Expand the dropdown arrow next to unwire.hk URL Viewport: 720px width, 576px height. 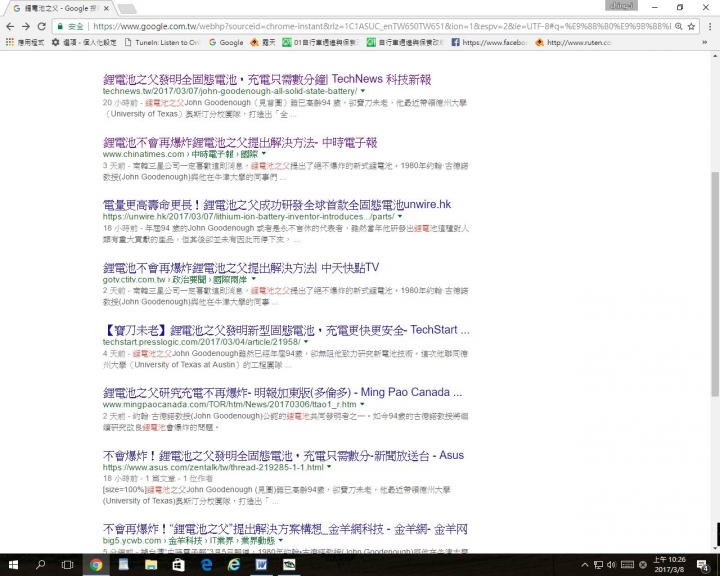pyautogui.click(x=400, y=216)
